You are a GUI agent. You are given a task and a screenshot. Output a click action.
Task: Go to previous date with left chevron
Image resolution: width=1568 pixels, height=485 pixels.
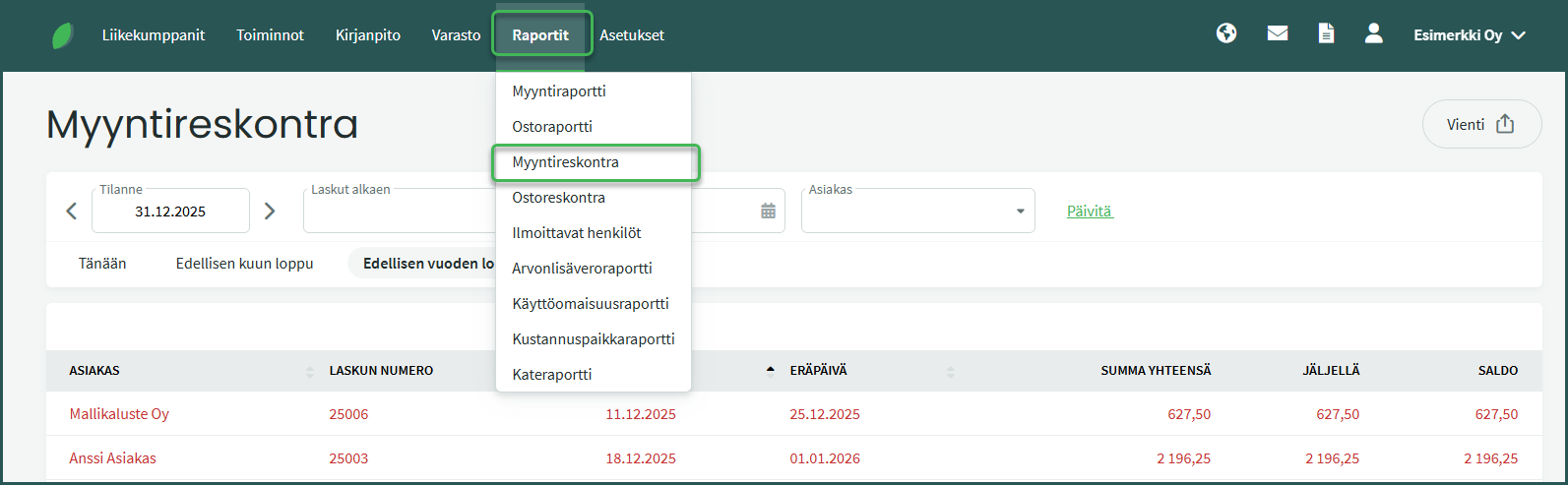point(71,212)
